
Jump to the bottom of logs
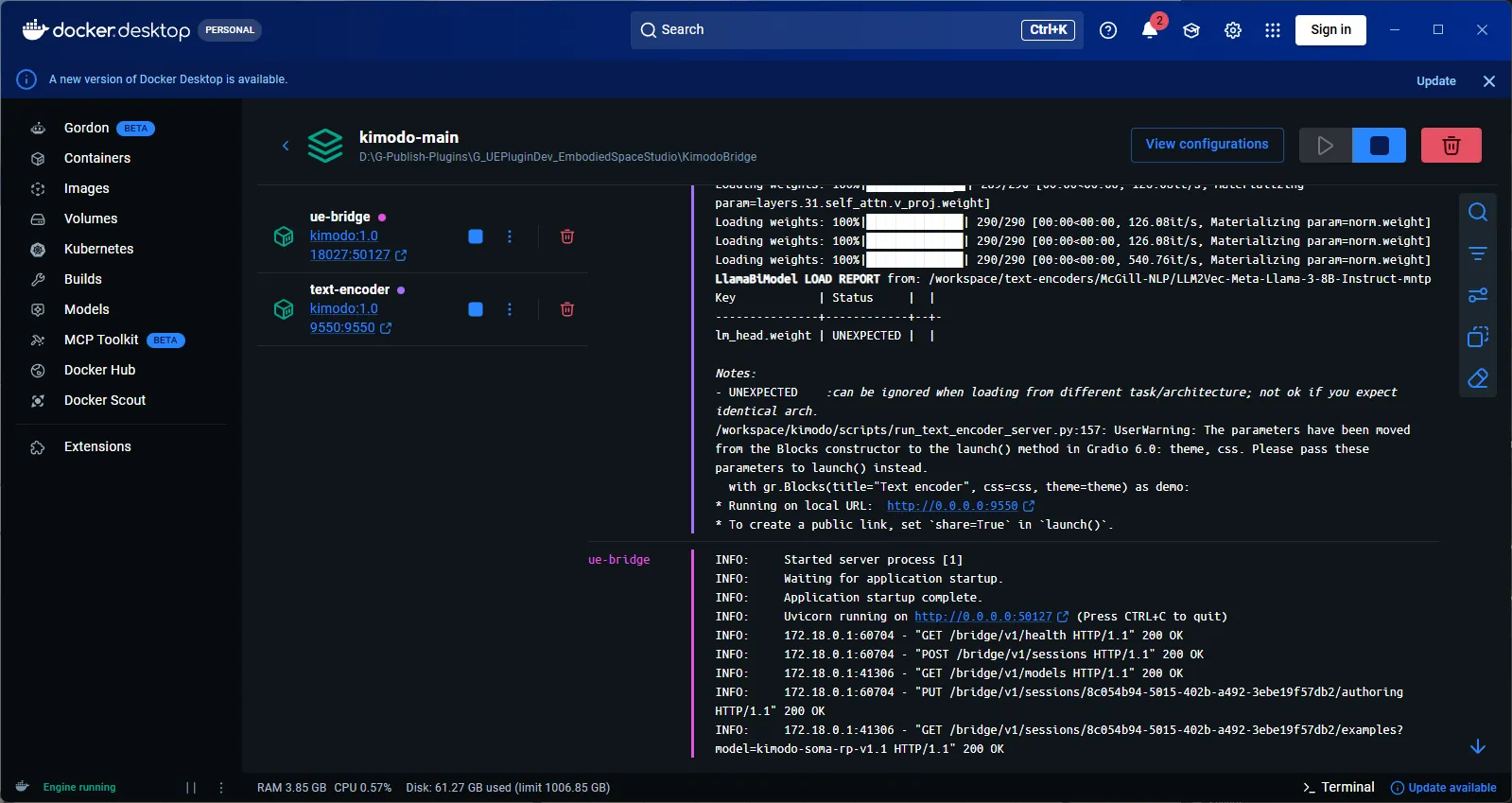1478,747
